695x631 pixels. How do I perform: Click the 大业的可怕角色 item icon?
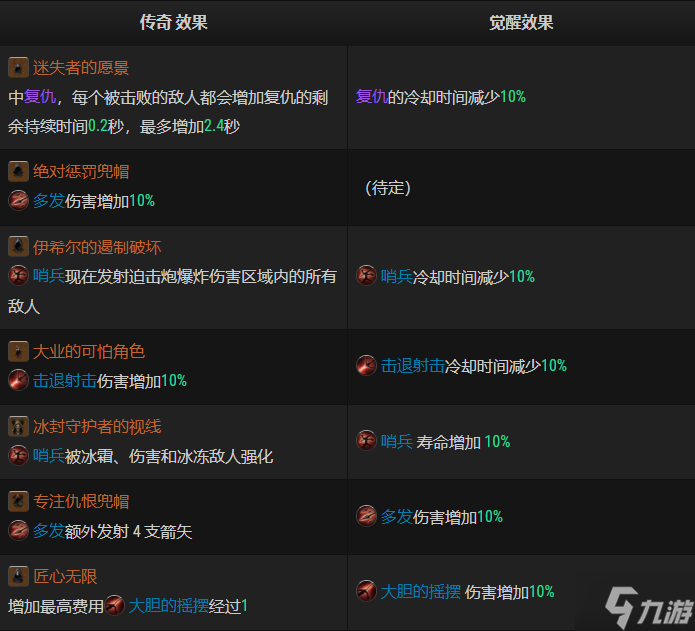coord(18,351)
